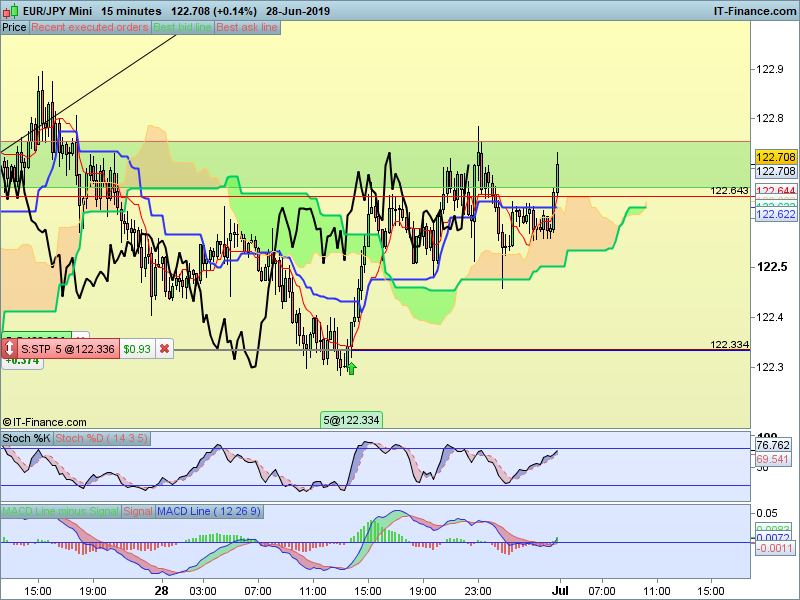Viewport: 800px width, 600px height.
Task: Click the 0.0072 MACD value box
Action: pos(773,538)
